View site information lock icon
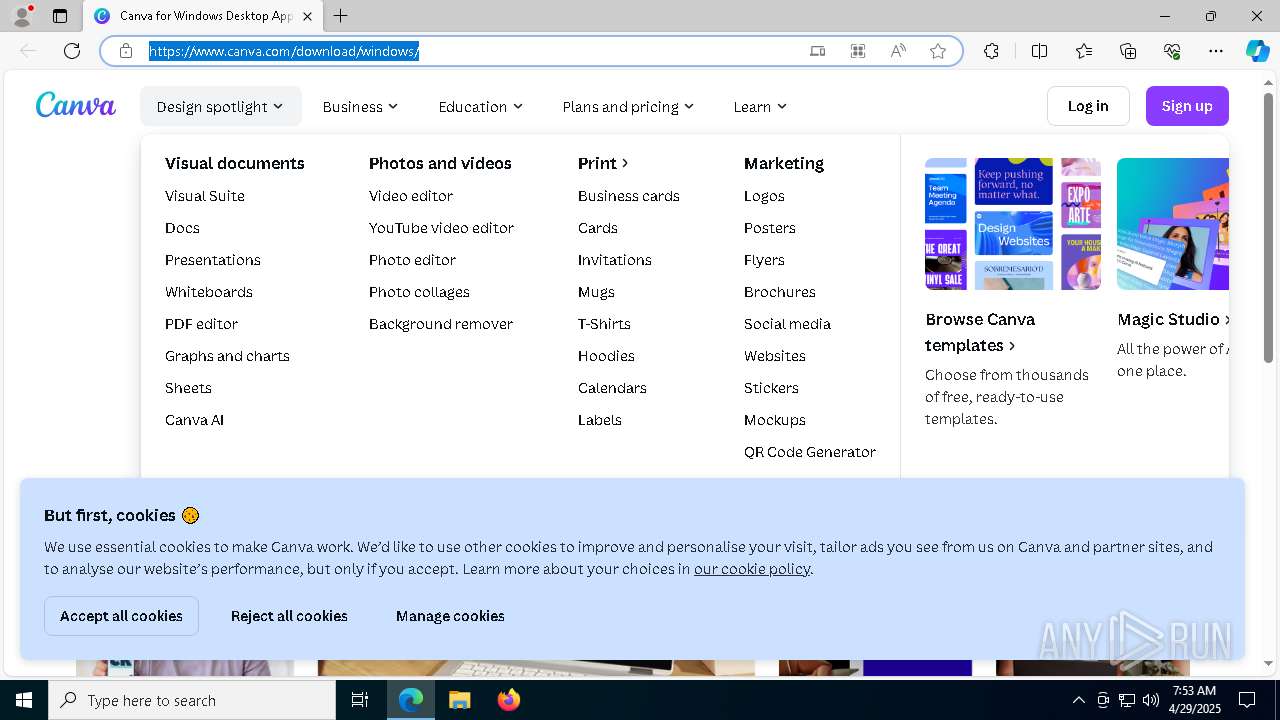This screenshot has width=1280, height=720. click(x=126, y=51)
